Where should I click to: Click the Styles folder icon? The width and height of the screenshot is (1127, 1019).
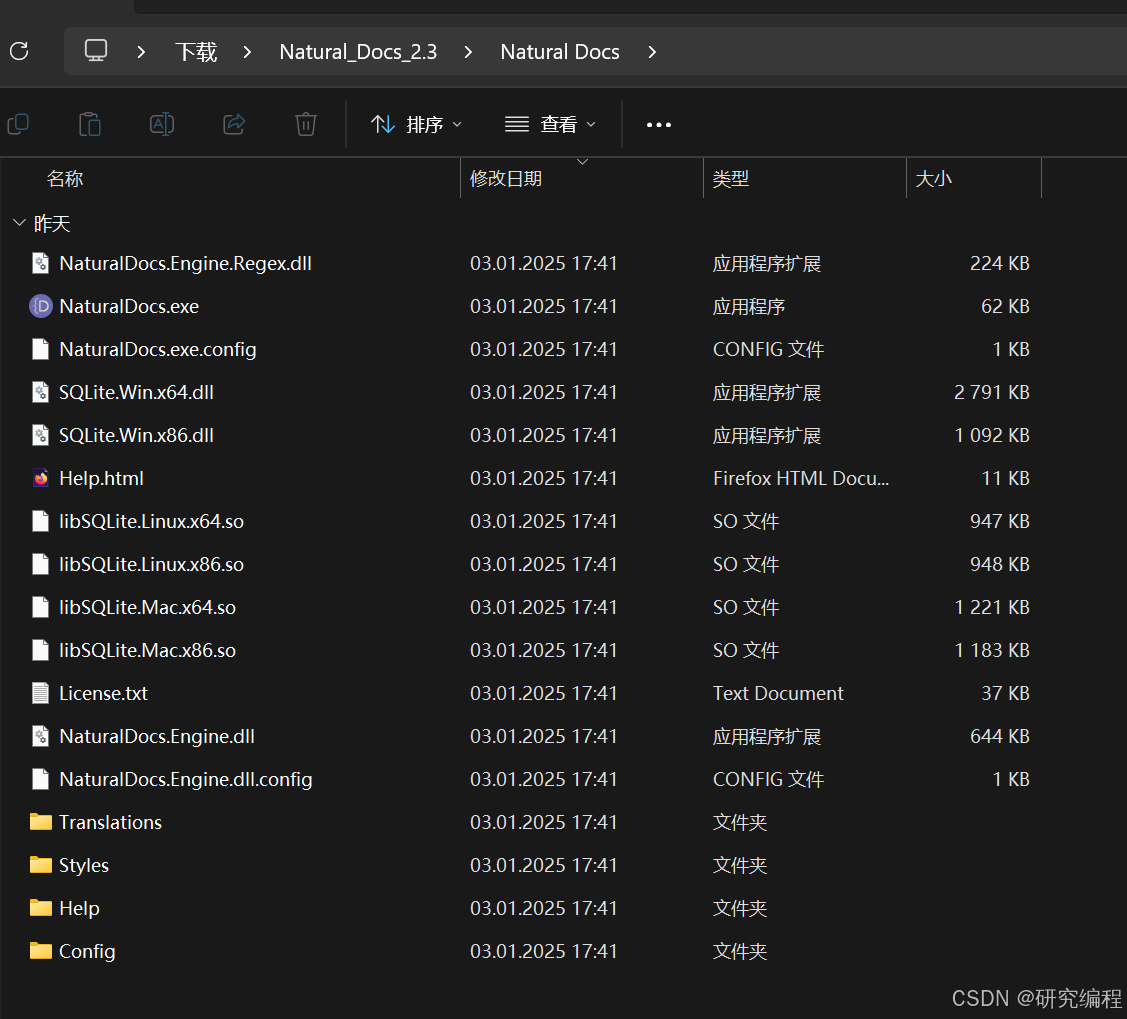click(41, 865)
